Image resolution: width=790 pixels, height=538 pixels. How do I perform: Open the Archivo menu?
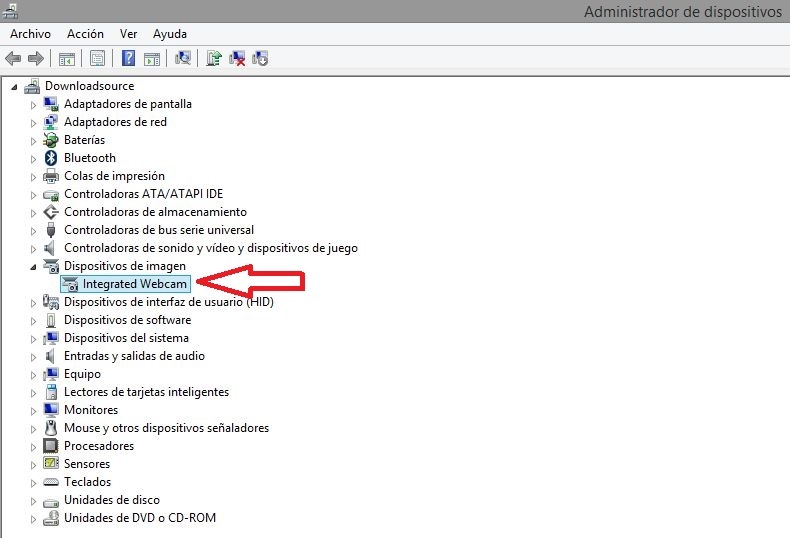[30, 34]
